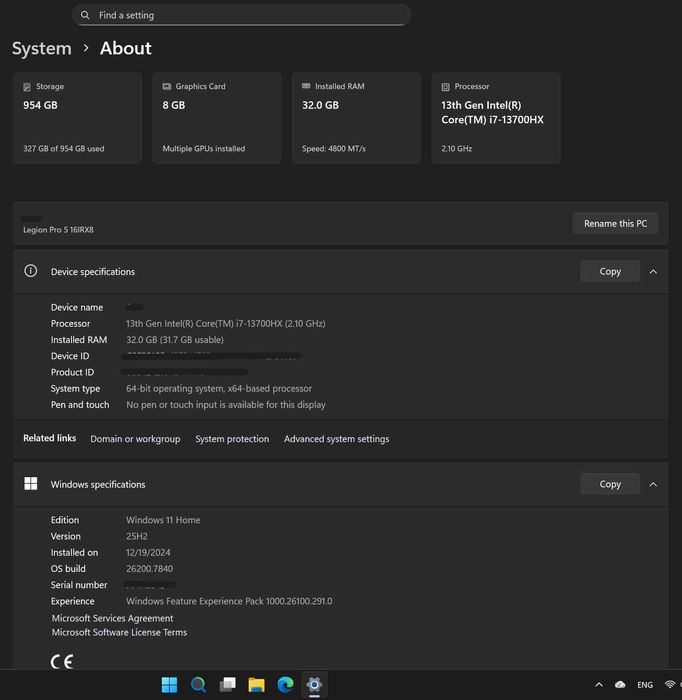Show hidden tray icons chevron
The image size is (682, 700).
point(599,685)
